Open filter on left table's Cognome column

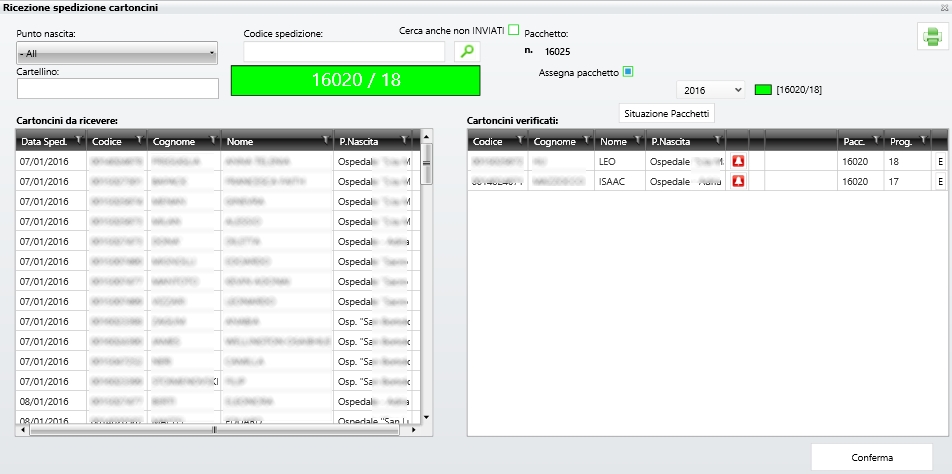[x=215, y=141]
